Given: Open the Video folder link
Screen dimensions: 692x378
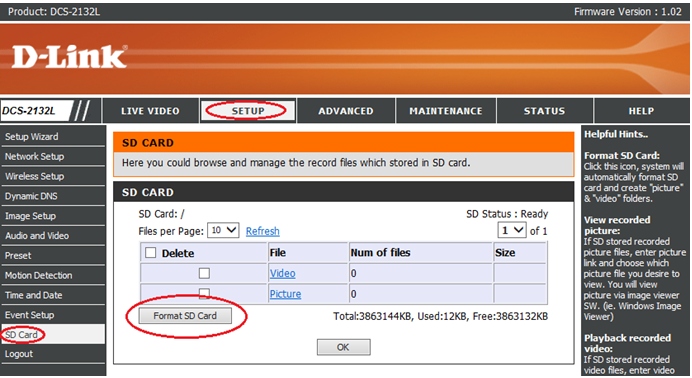Looking at the screenshot, I should click(282, 273).
